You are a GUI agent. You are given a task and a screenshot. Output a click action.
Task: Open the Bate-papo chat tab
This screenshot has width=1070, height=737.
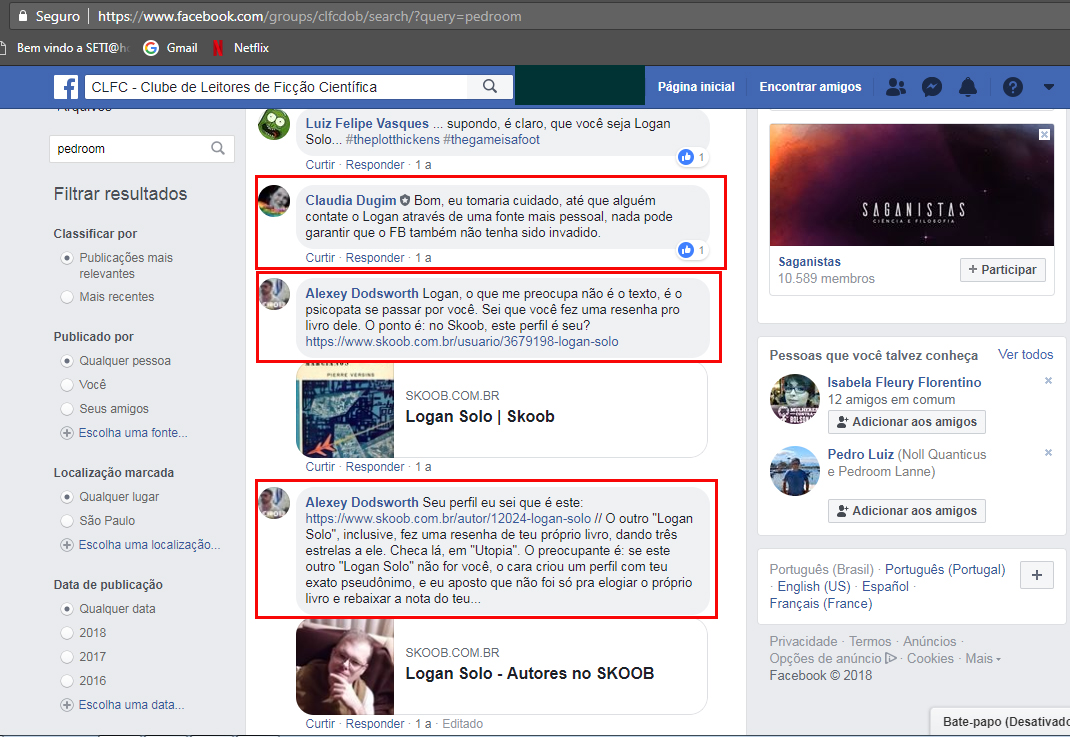(1000, 721)
